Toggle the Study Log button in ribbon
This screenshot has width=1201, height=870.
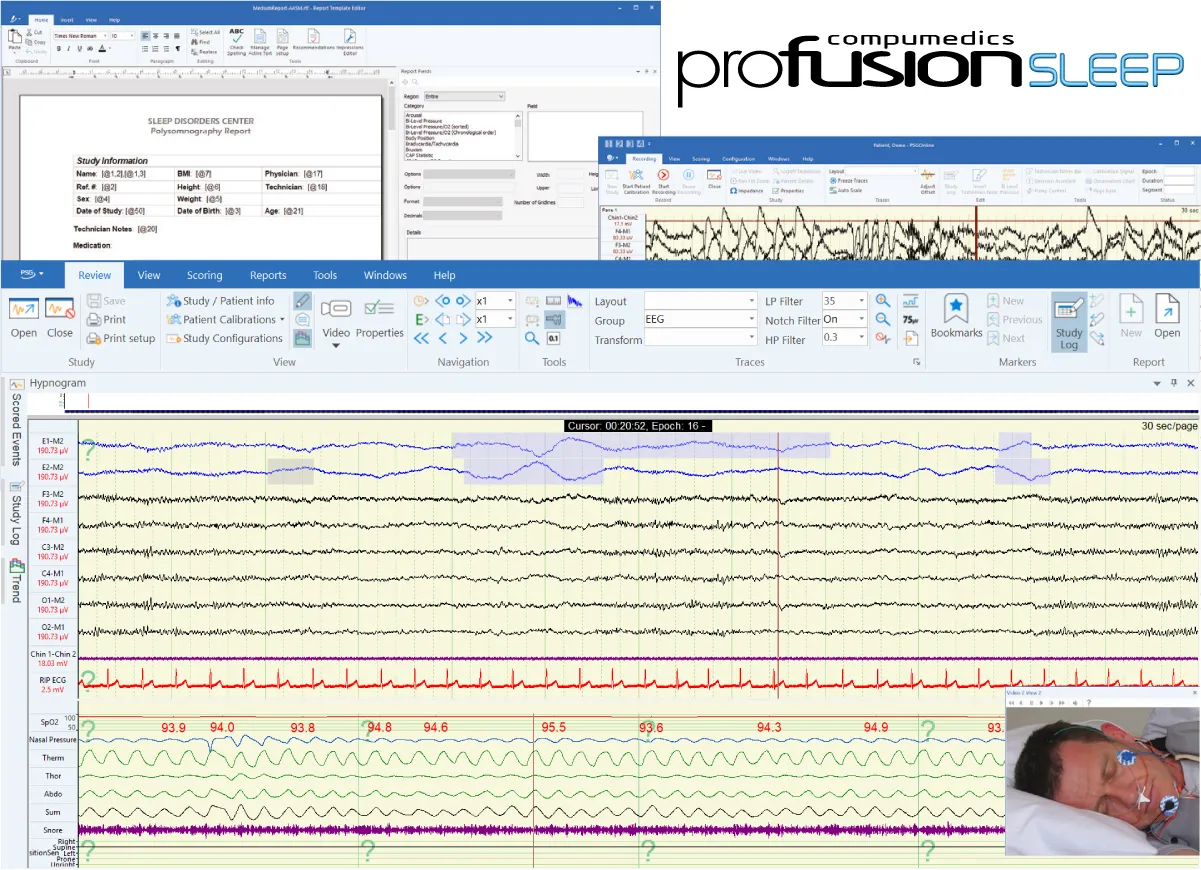[1069, 320]
